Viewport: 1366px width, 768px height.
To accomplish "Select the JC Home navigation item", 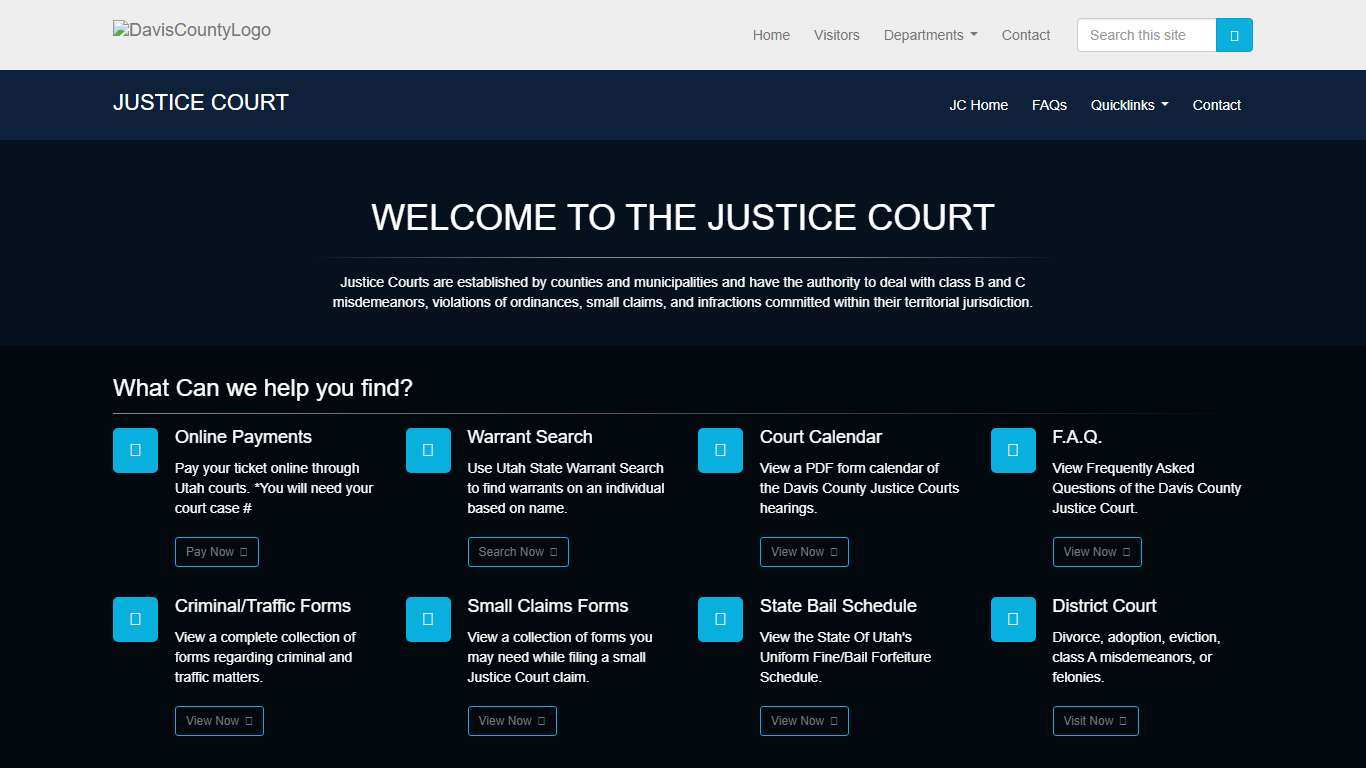I will [x=978, y=105].
